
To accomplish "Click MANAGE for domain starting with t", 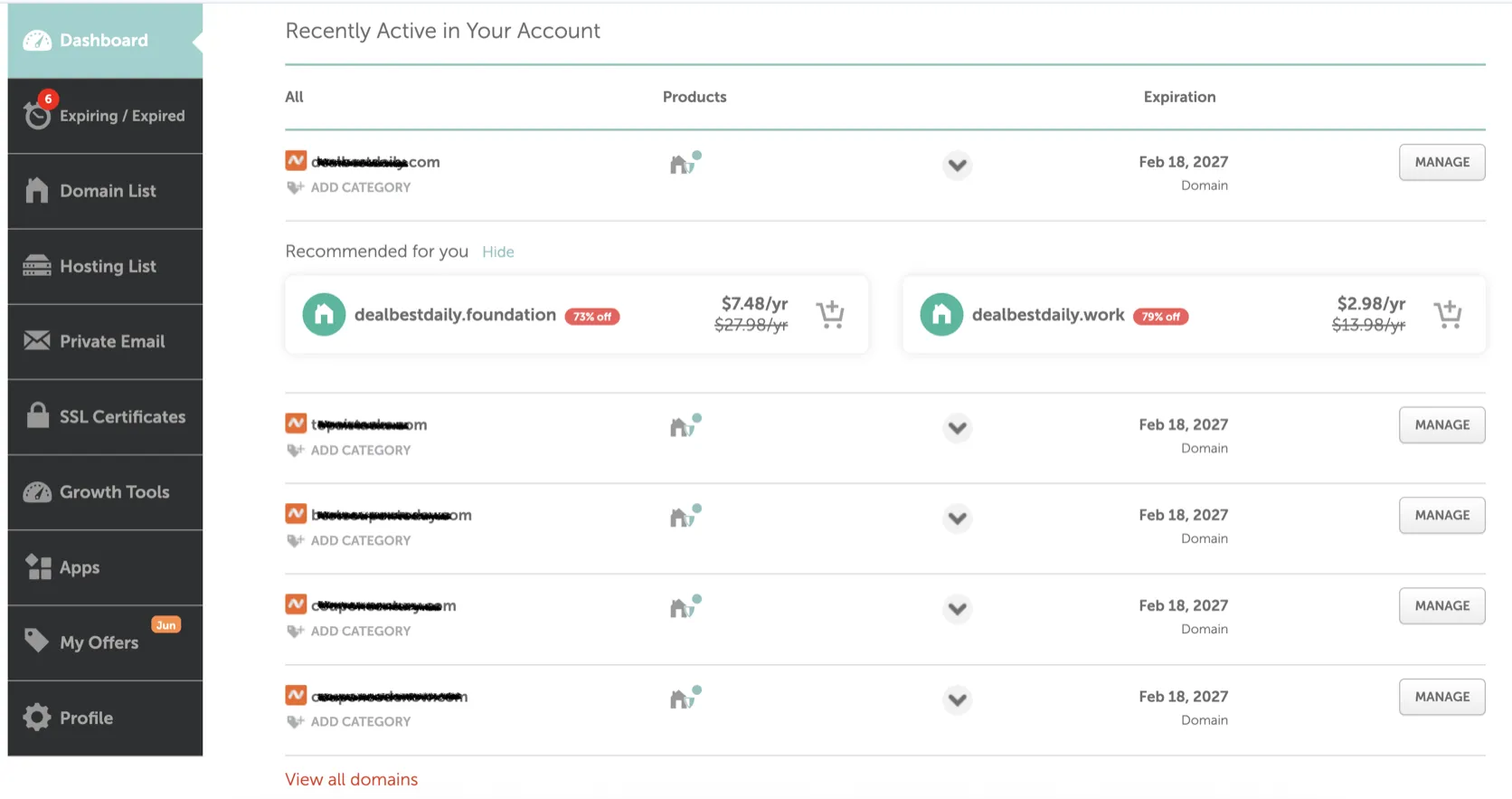I will point(1442,424).
